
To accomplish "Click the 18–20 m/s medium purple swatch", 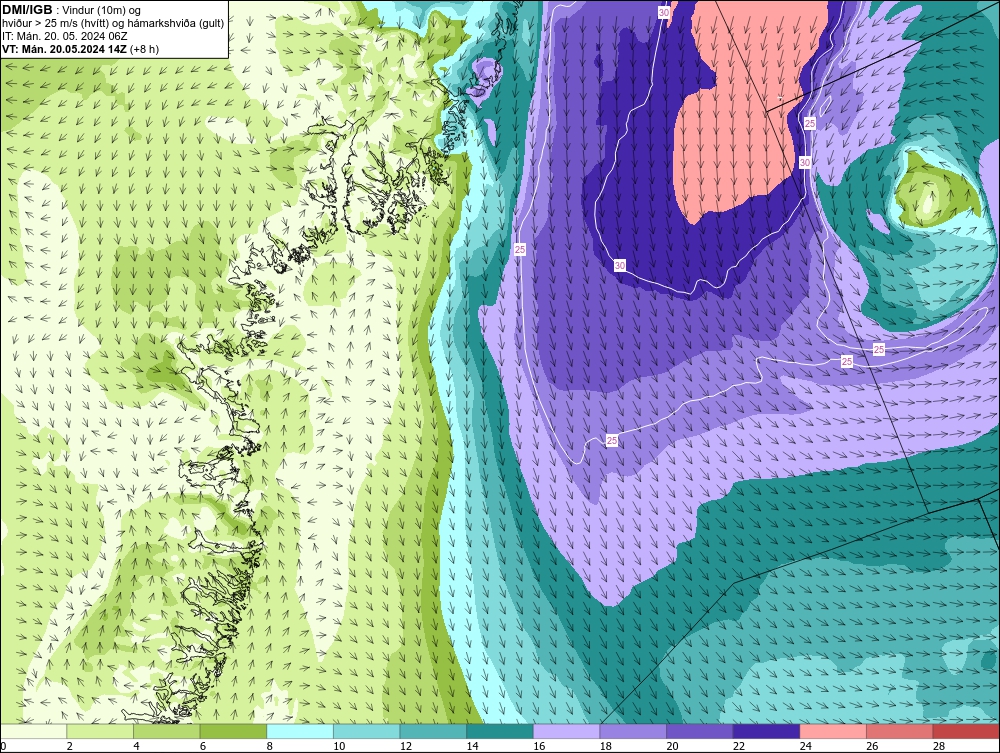I will click(633, 731).
